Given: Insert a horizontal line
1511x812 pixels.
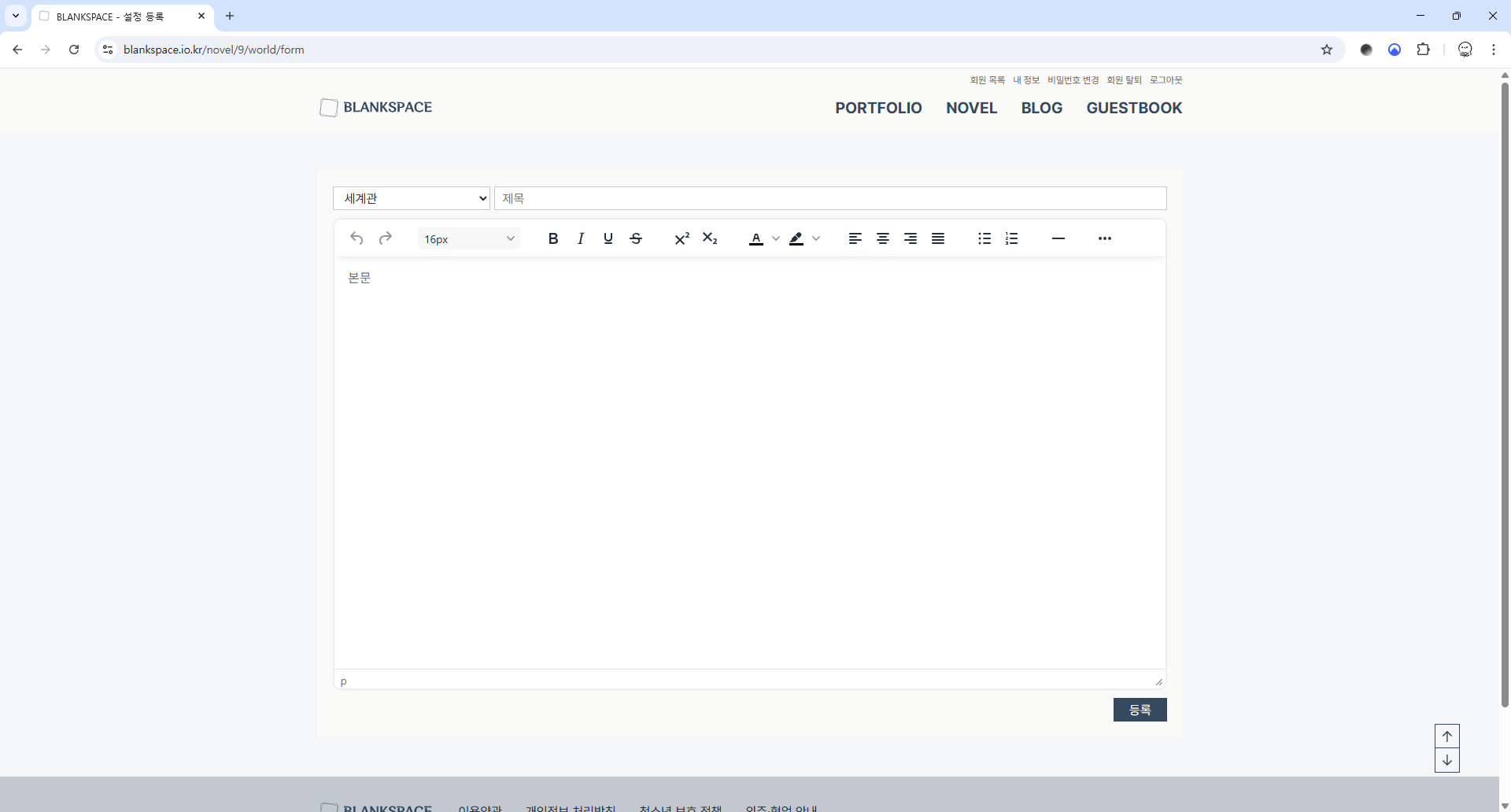Looking at the screenshot, I should (x=1058, y=238).
